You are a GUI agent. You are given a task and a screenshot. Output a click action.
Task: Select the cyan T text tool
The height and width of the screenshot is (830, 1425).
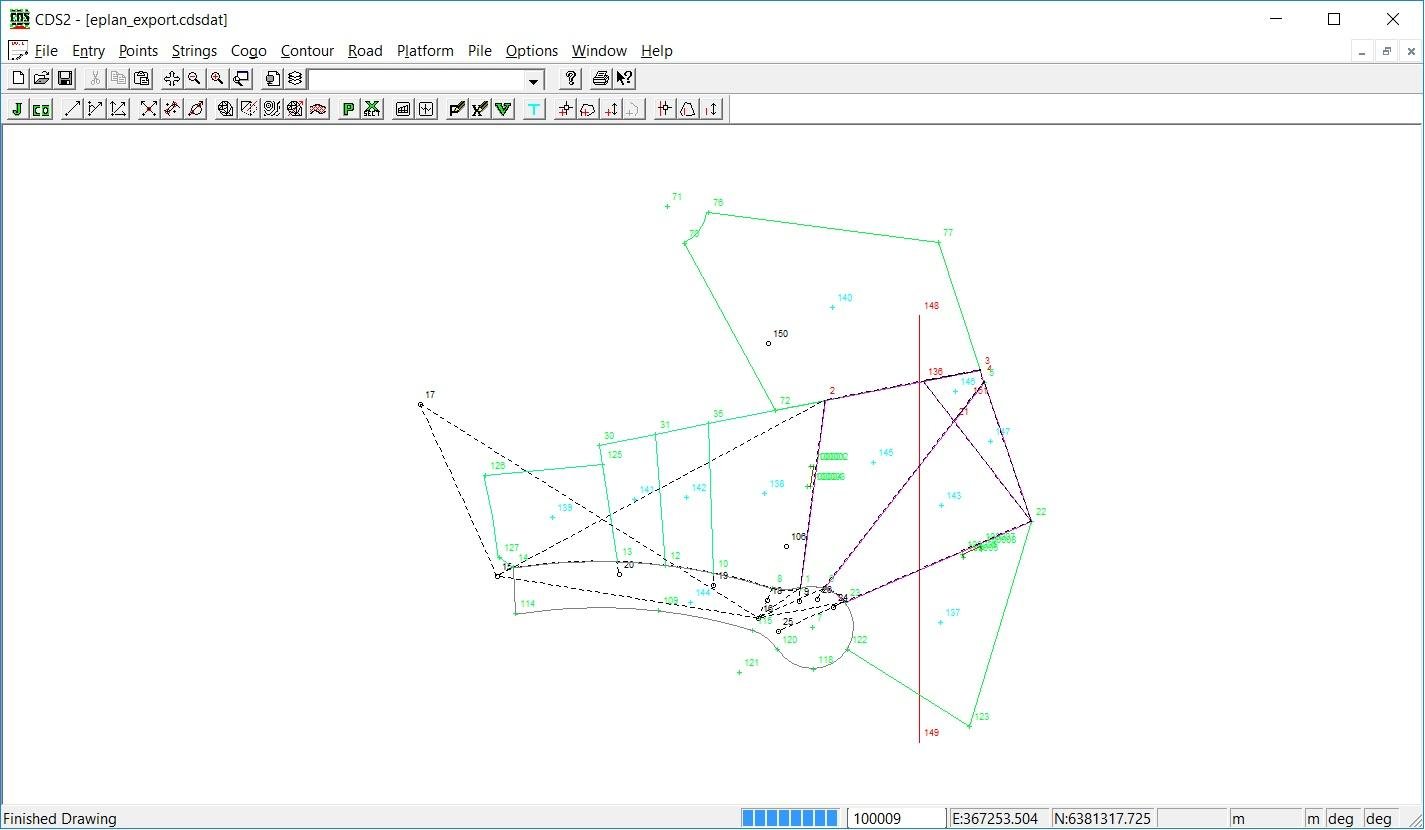click(x=534, y=109)
